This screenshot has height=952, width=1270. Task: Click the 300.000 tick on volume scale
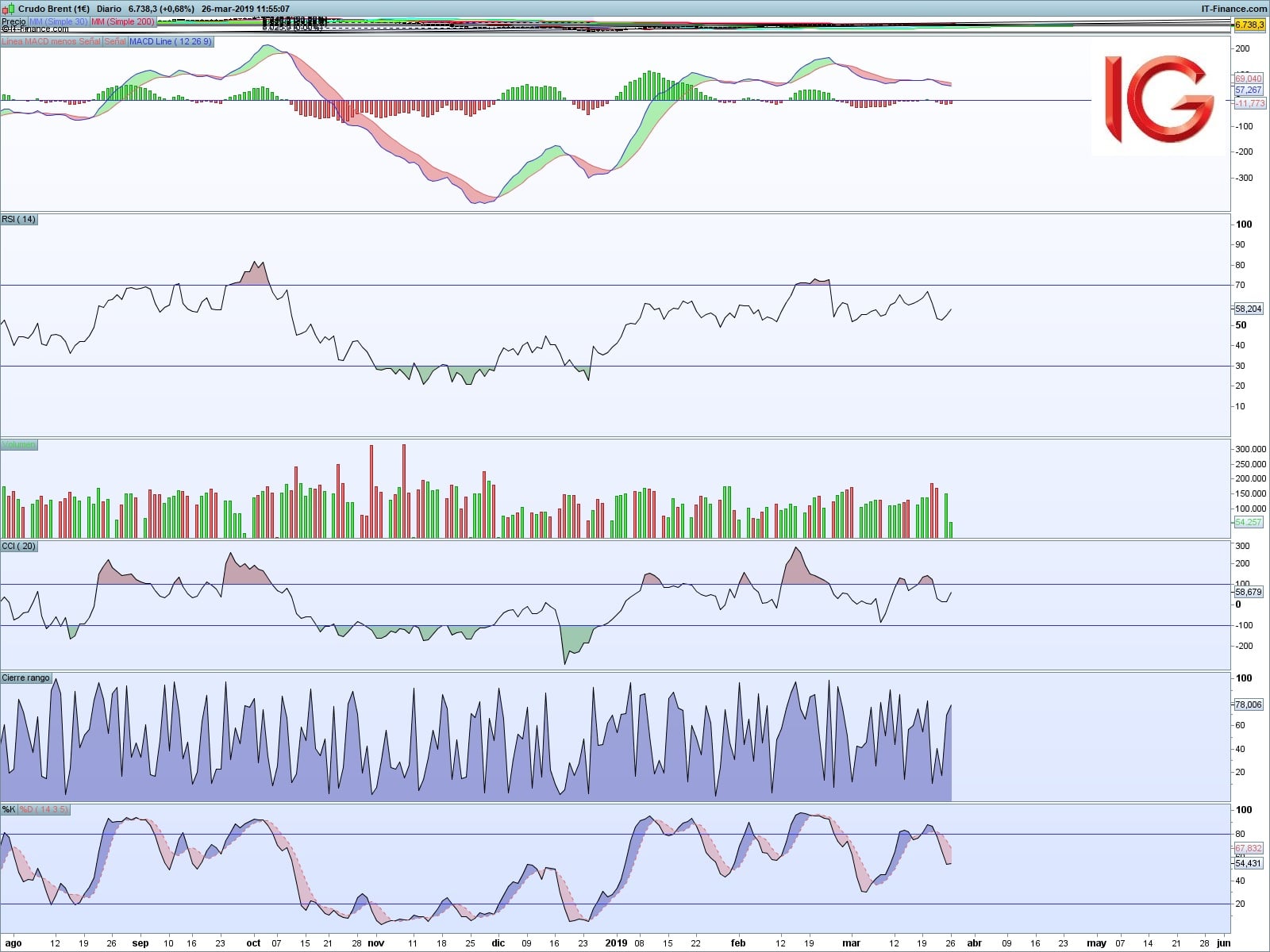(1251, 449)
